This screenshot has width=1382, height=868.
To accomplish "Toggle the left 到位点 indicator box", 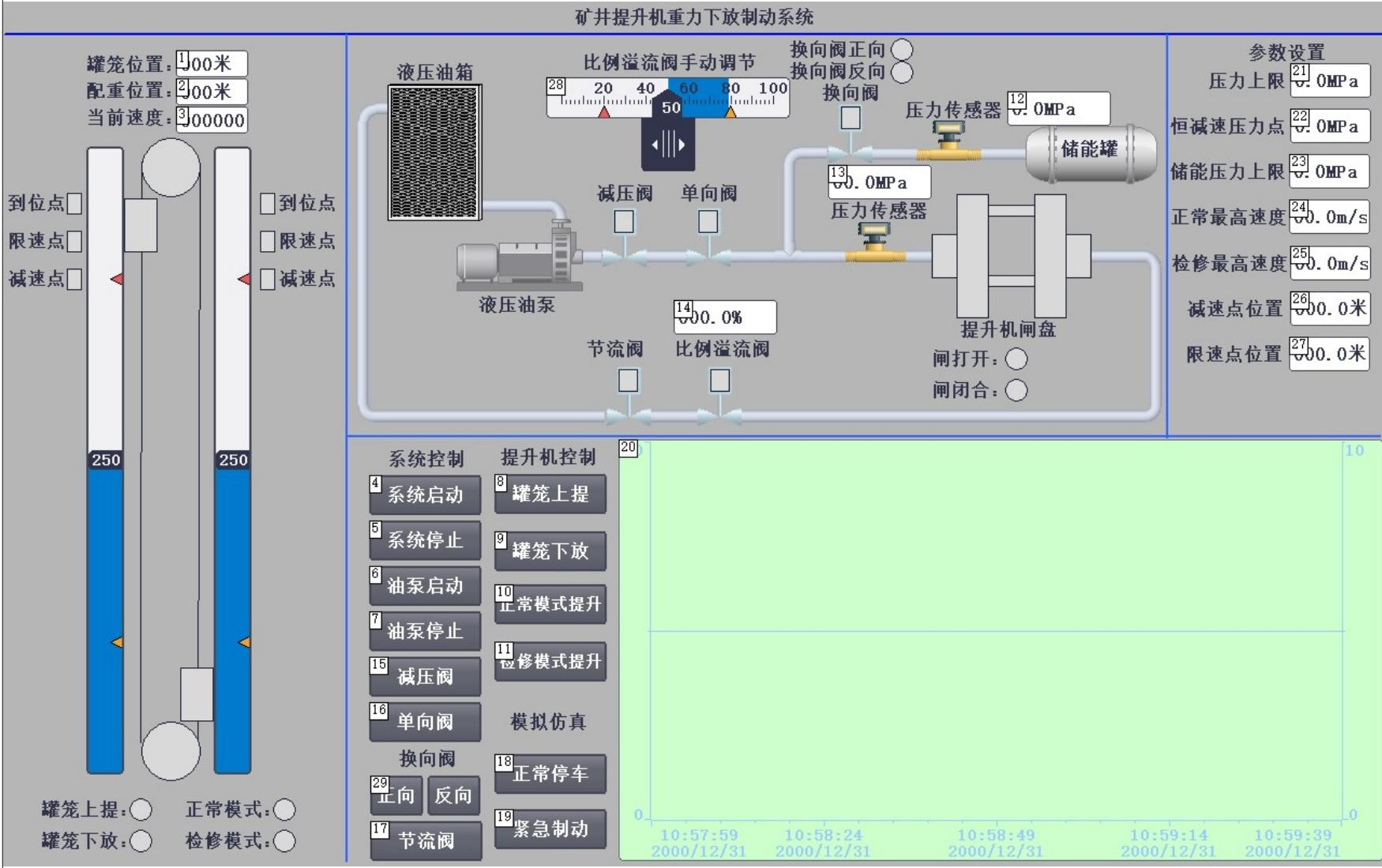I will tap(74, 204).
